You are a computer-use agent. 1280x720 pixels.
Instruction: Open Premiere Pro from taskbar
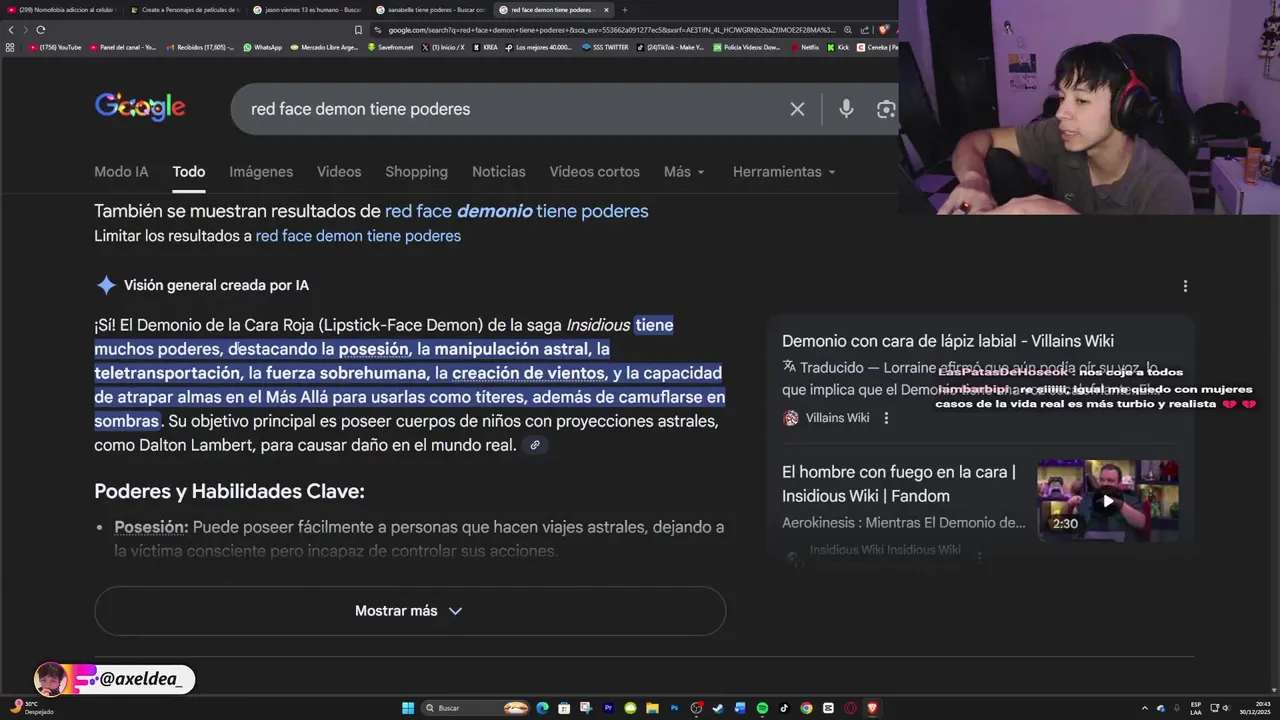[x=608, y=708]
